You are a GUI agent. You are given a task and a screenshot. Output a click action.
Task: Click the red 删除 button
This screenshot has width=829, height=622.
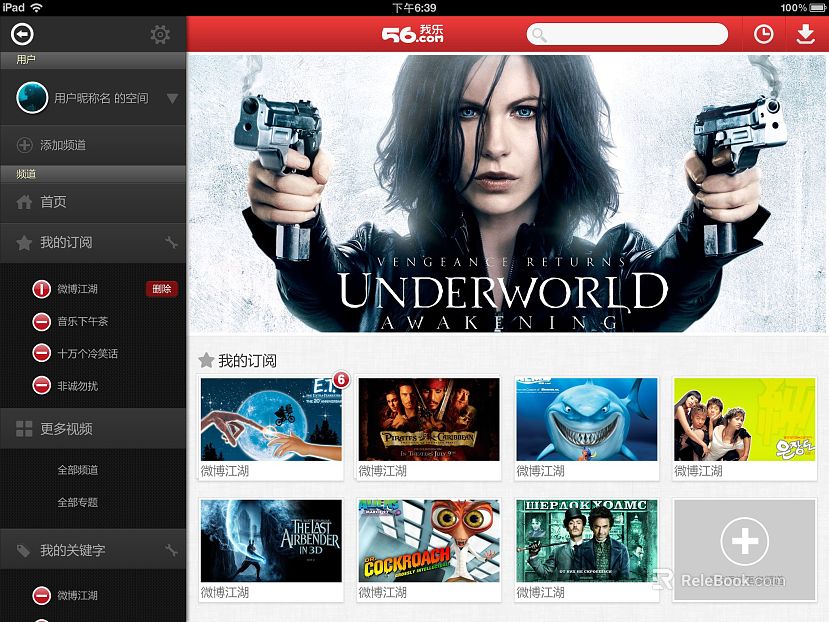(162, 289)
